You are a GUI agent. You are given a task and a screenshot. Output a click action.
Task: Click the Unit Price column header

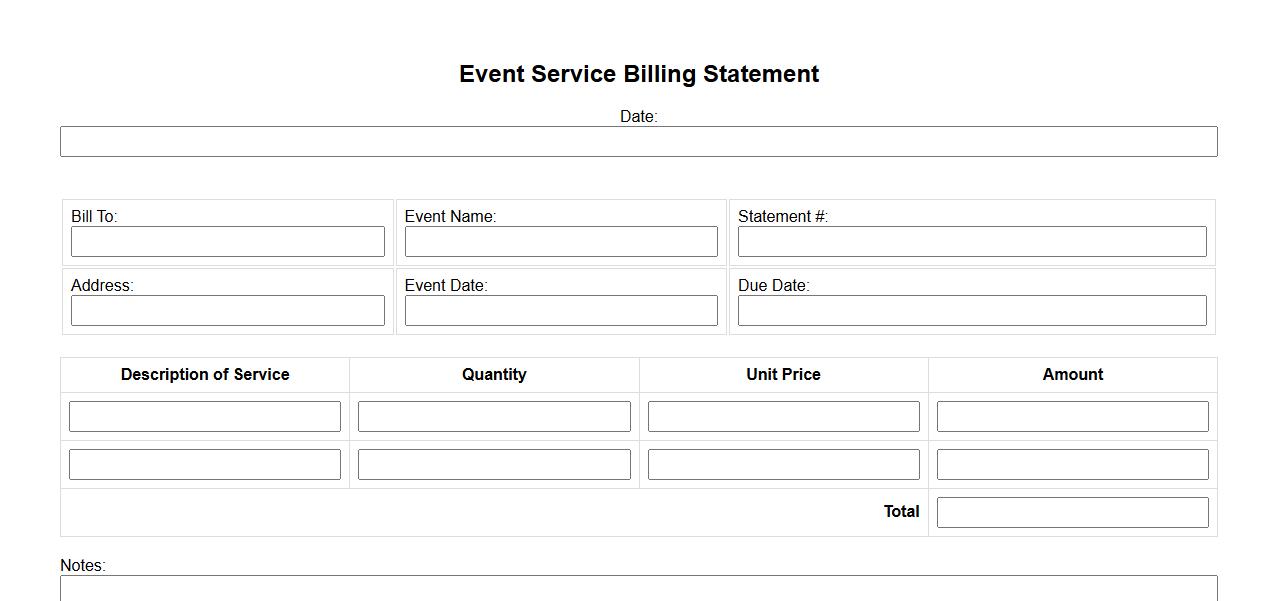tap(783, 375)
